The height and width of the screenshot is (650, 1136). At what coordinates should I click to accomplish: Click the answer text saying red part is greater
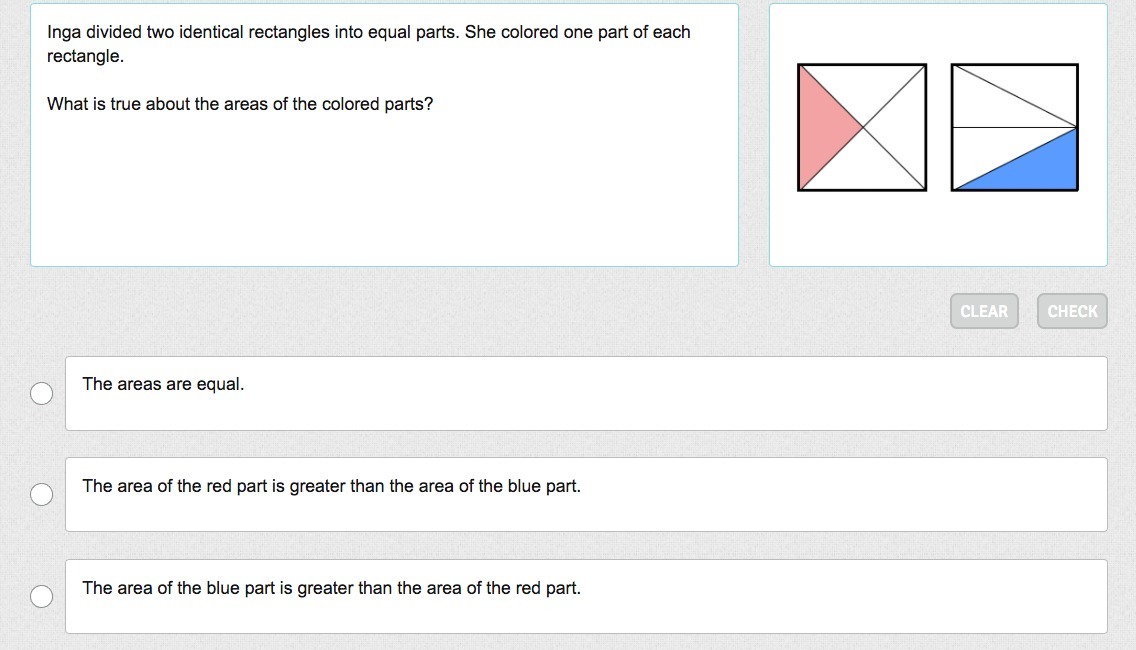331,486
